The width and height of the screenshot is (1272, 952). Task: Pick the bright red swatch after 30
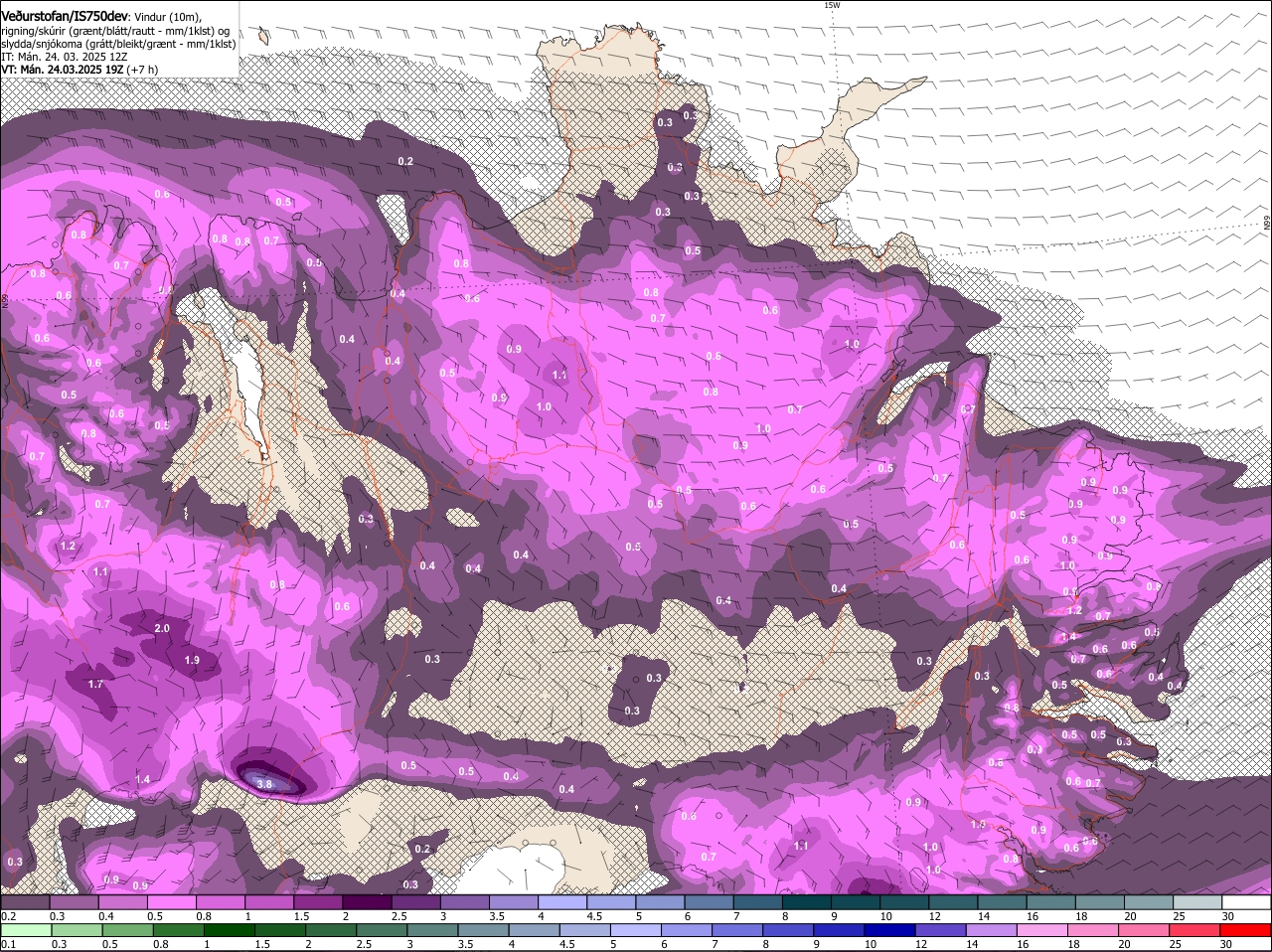click(1245, 930)
